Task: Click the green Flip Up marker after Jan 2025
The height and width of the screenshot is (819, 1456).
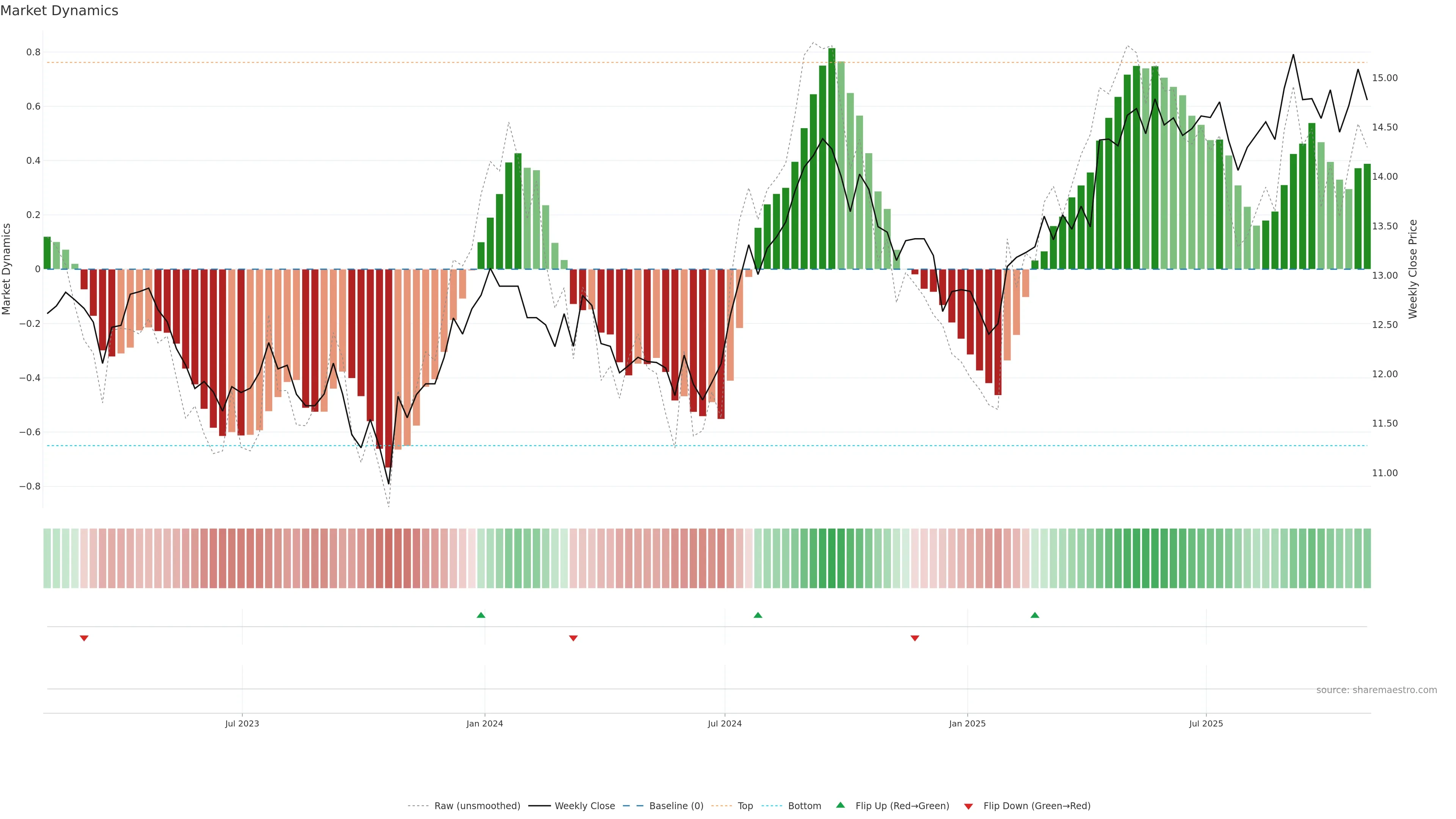Action: pos(1034,615)
